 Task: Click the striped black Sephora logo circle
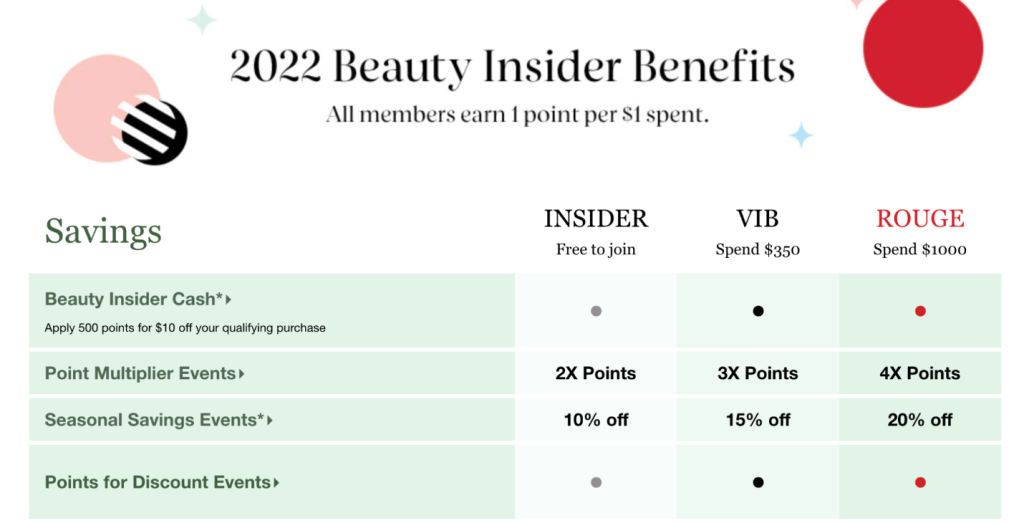click(x=152, y=131)
